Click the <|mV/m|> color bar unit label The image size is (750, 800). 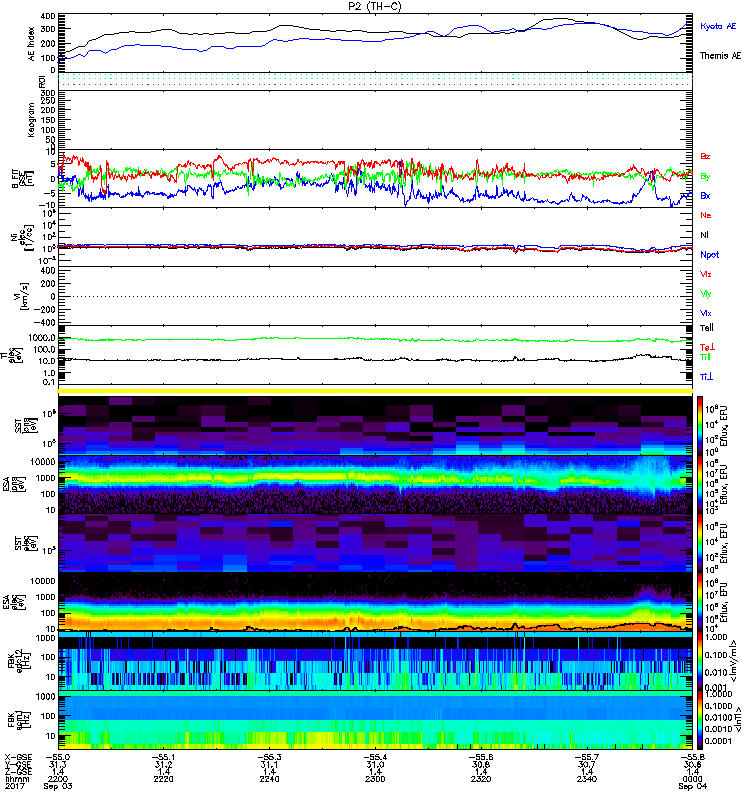(x=734, y=661)
